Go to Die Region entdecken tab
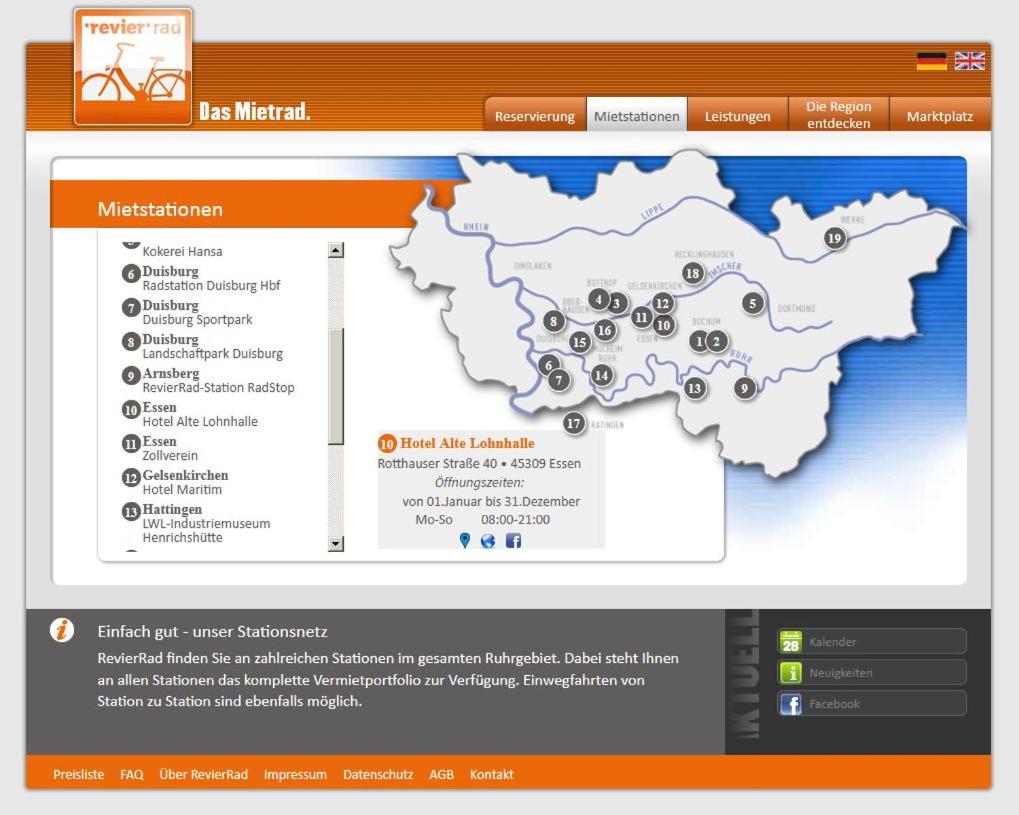Viewport: 1019px width, 815px height. click(x=838, y=115)
